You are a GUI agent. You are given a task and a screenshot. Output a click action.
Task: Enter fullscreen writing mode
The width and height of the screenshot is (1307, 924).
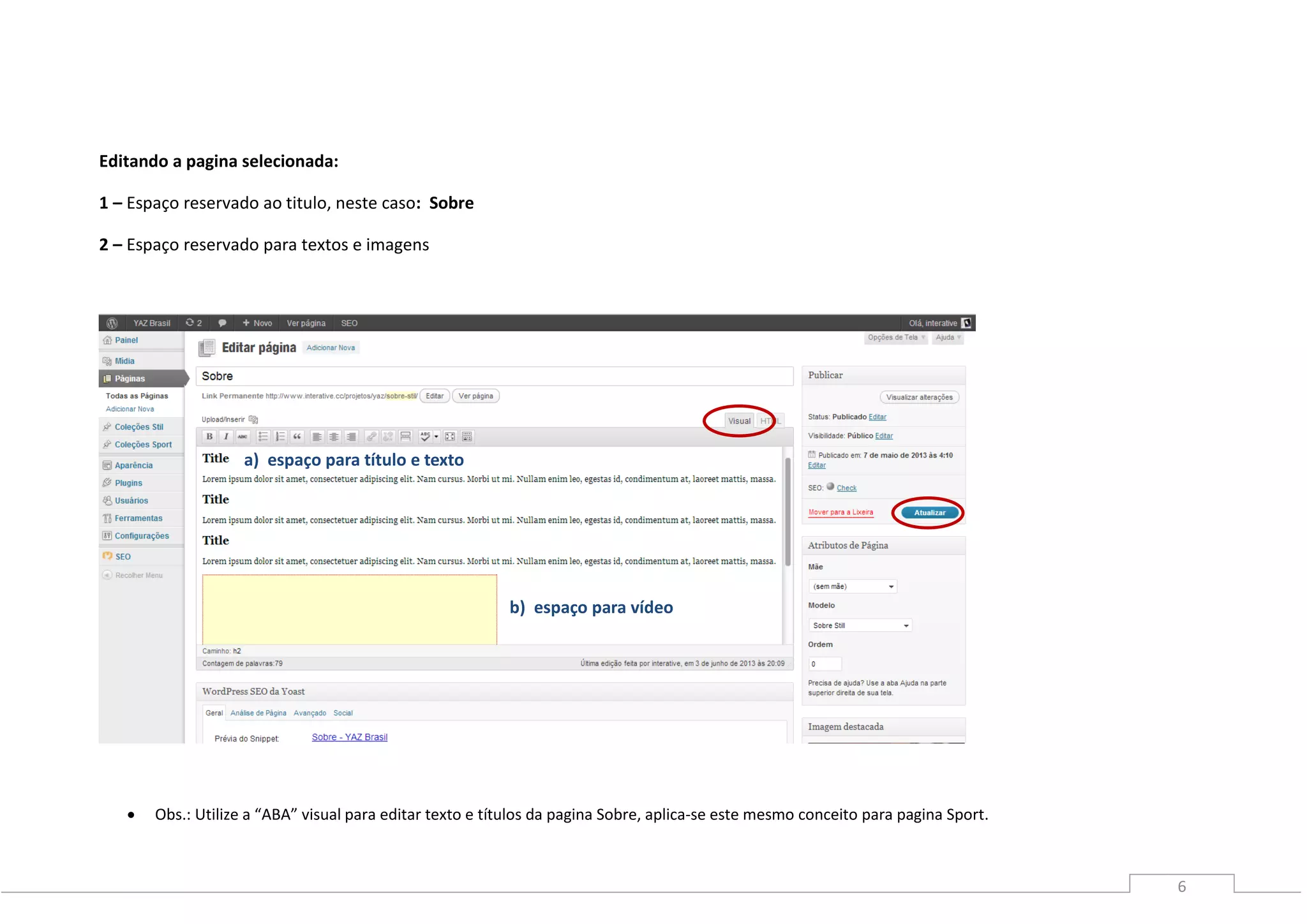point(450,436)
